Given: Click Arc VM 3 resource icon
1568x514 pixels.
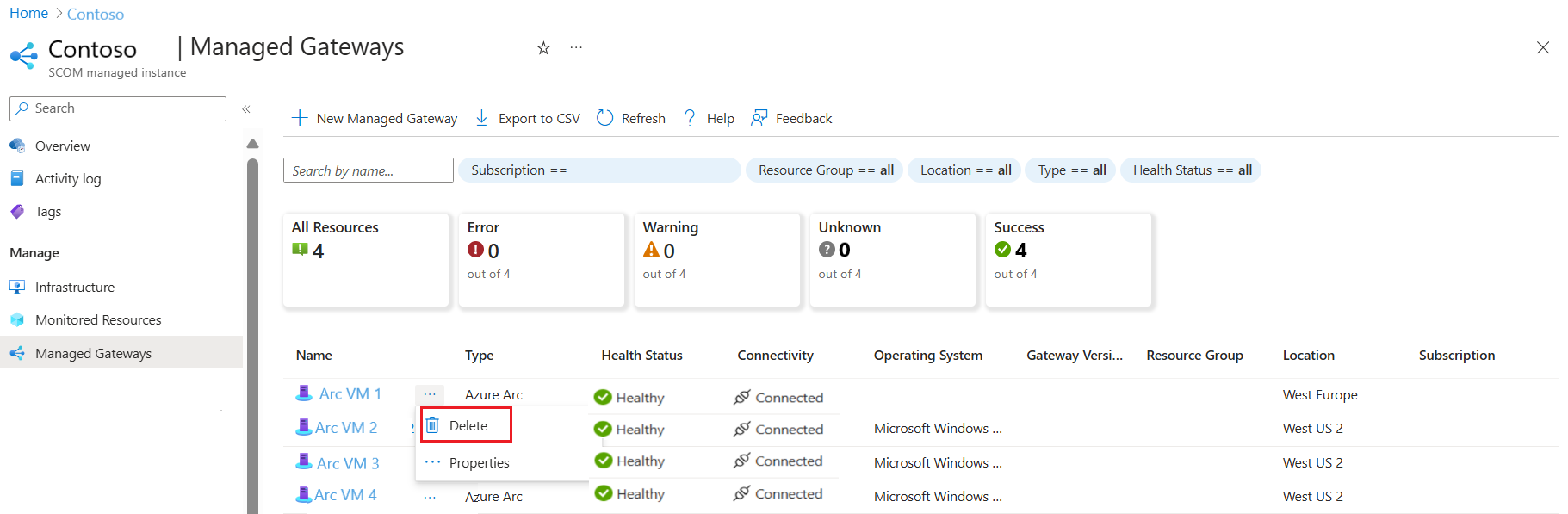Looking at the screenshot, I should click(304, 461).
